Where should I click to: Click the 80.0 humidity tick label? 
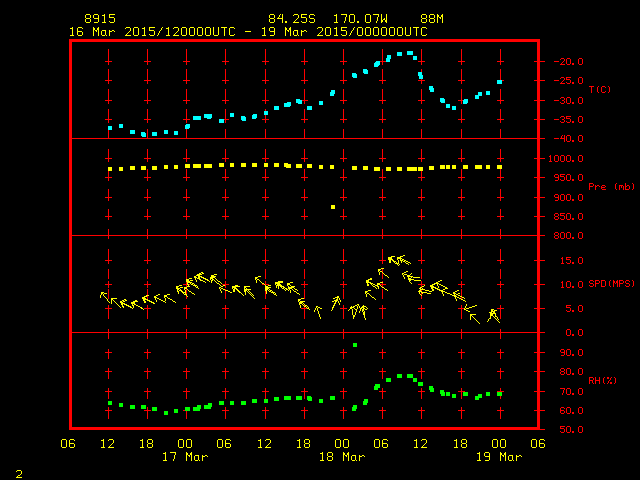click(571, 372)
